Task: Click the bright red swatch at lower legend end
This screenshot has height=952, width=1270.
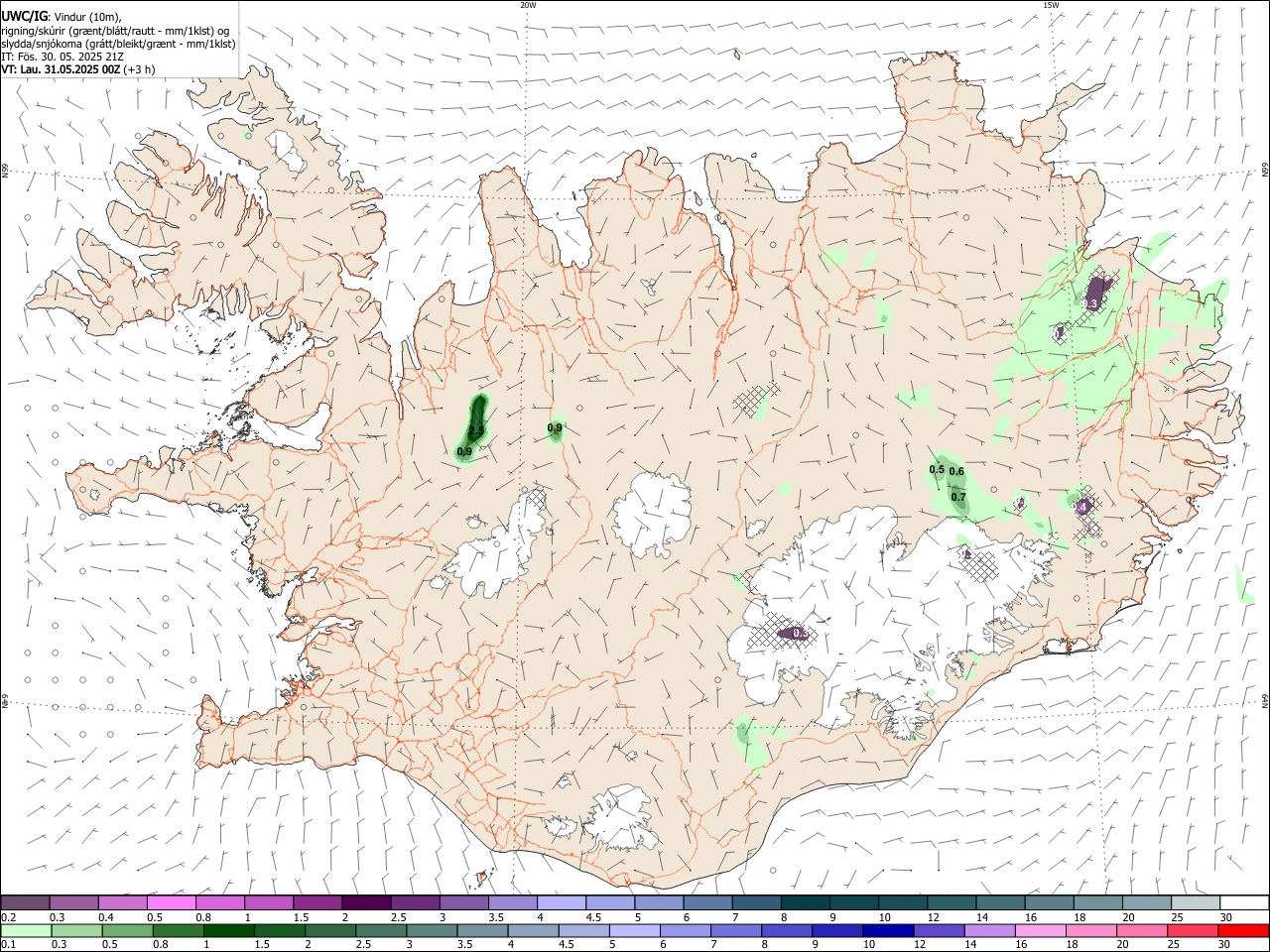Action: (1242, 931)
